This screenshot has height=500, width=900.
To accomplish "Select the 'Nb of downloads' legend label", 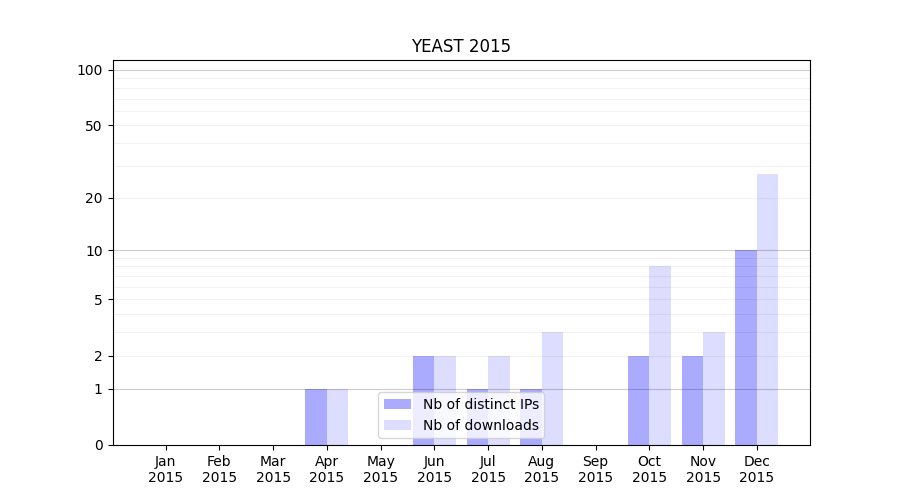I will (x=480, y=425).
